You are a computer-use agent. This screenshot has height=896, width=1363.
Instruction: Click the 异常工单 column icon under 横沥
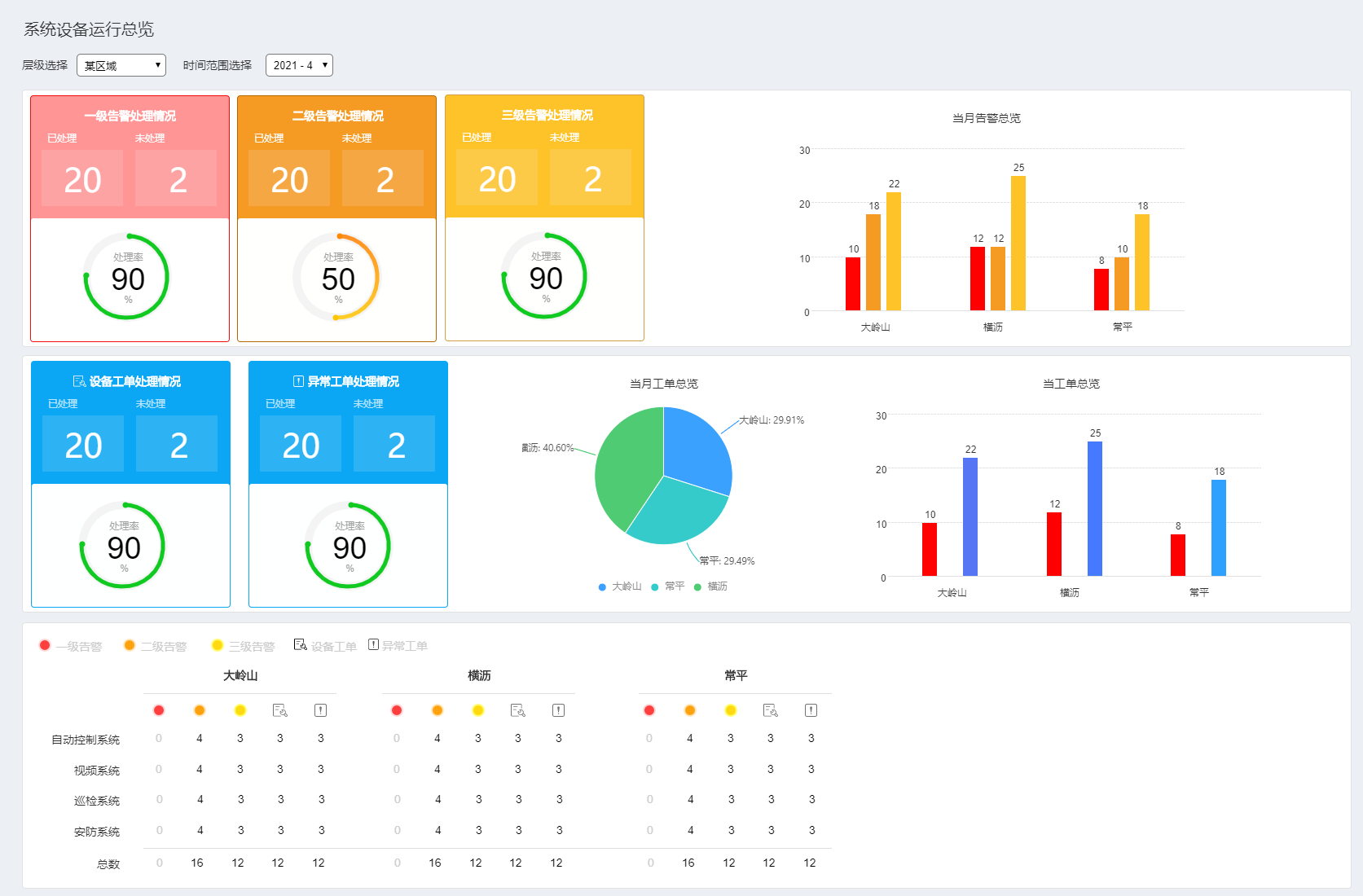coord(558,710)
